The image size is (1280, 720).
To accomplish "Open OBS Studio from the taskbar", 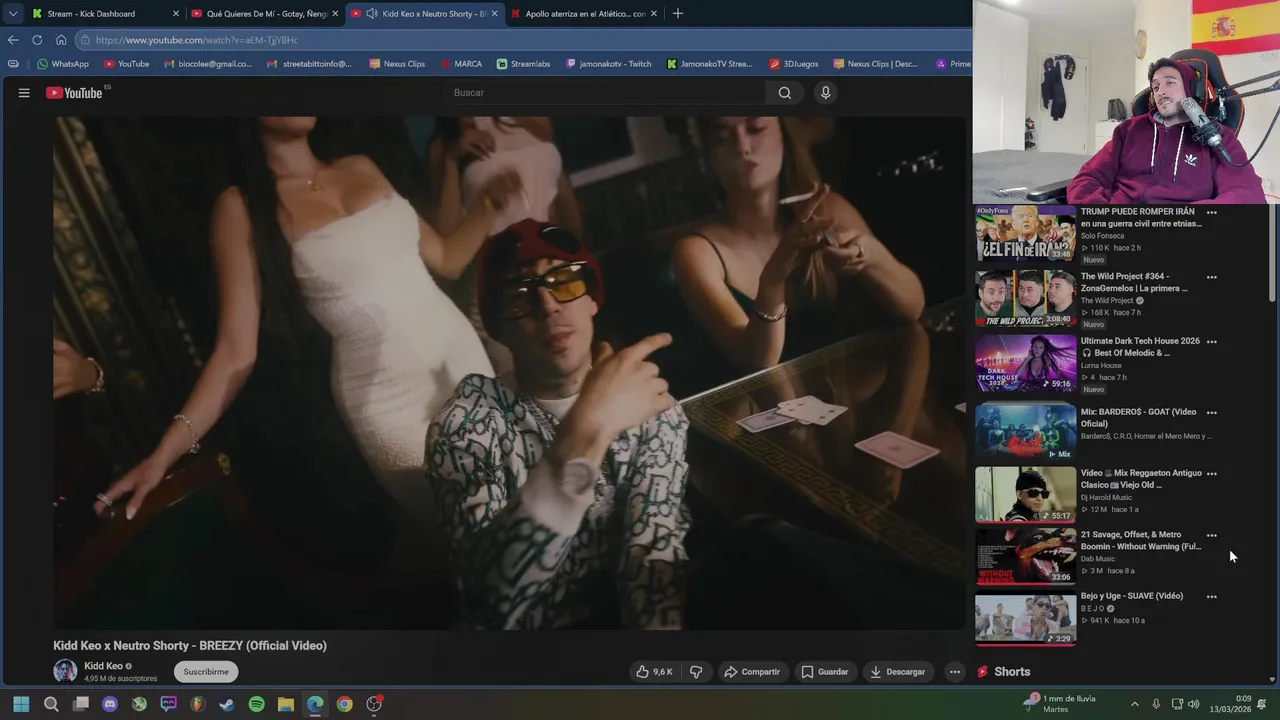I will pyautogui.click(x=374, y=704).
